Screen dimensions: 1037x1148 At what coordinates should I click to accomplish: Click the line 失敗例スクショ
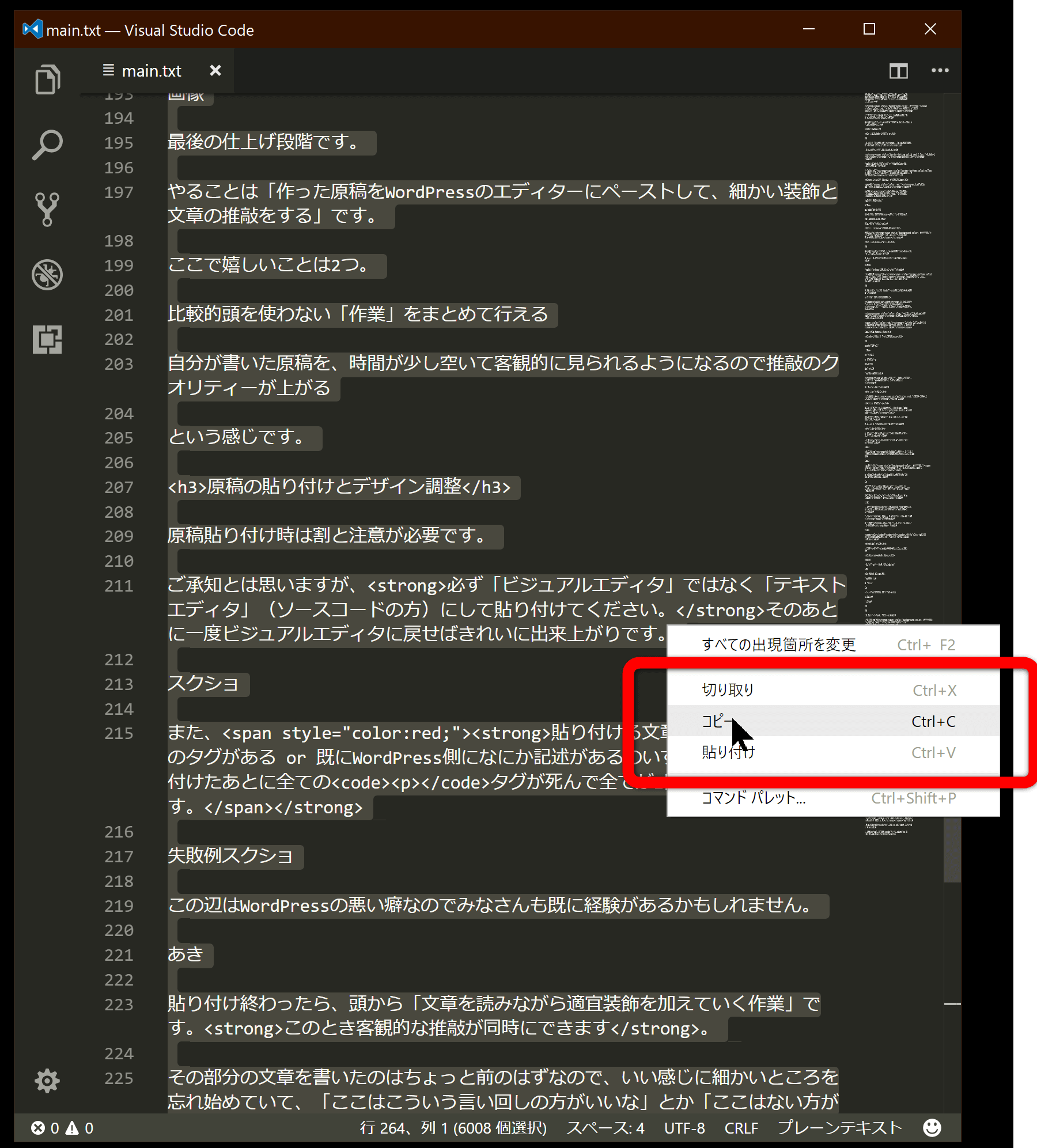coord(230,856)
